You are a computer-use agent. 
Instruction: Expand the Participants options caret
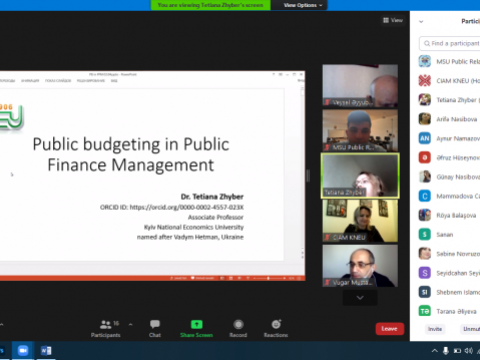point(131,324)
